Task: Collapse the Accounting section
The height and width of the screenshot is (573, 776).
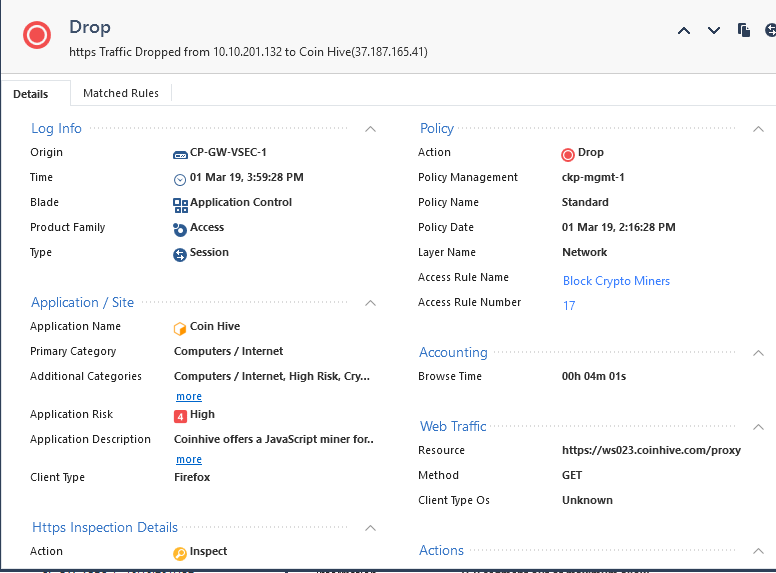Action: 758,353
